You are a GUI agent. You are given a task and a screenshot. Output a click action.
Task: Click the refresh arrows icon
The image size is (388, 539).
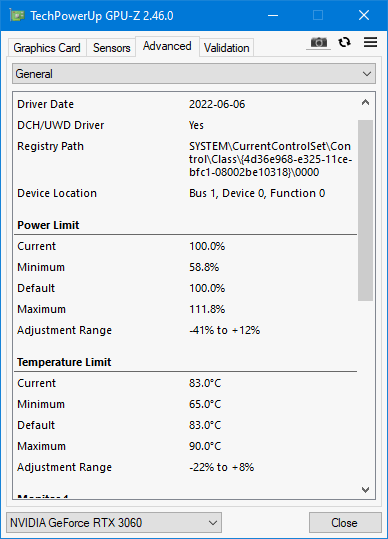pos(344,42)
